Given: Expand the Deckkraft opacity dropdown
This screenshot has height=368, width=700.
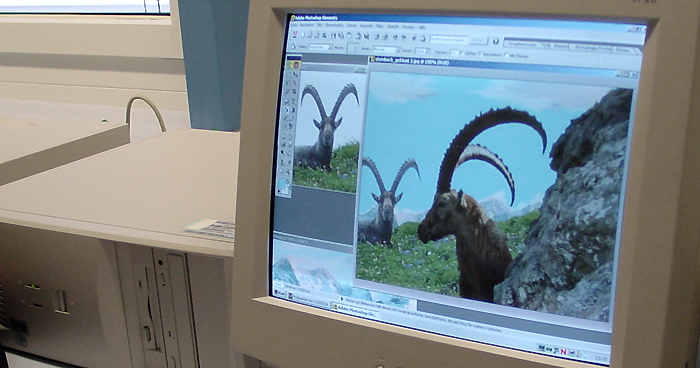Looking at the screenshot, I should (x=422, y=50).
